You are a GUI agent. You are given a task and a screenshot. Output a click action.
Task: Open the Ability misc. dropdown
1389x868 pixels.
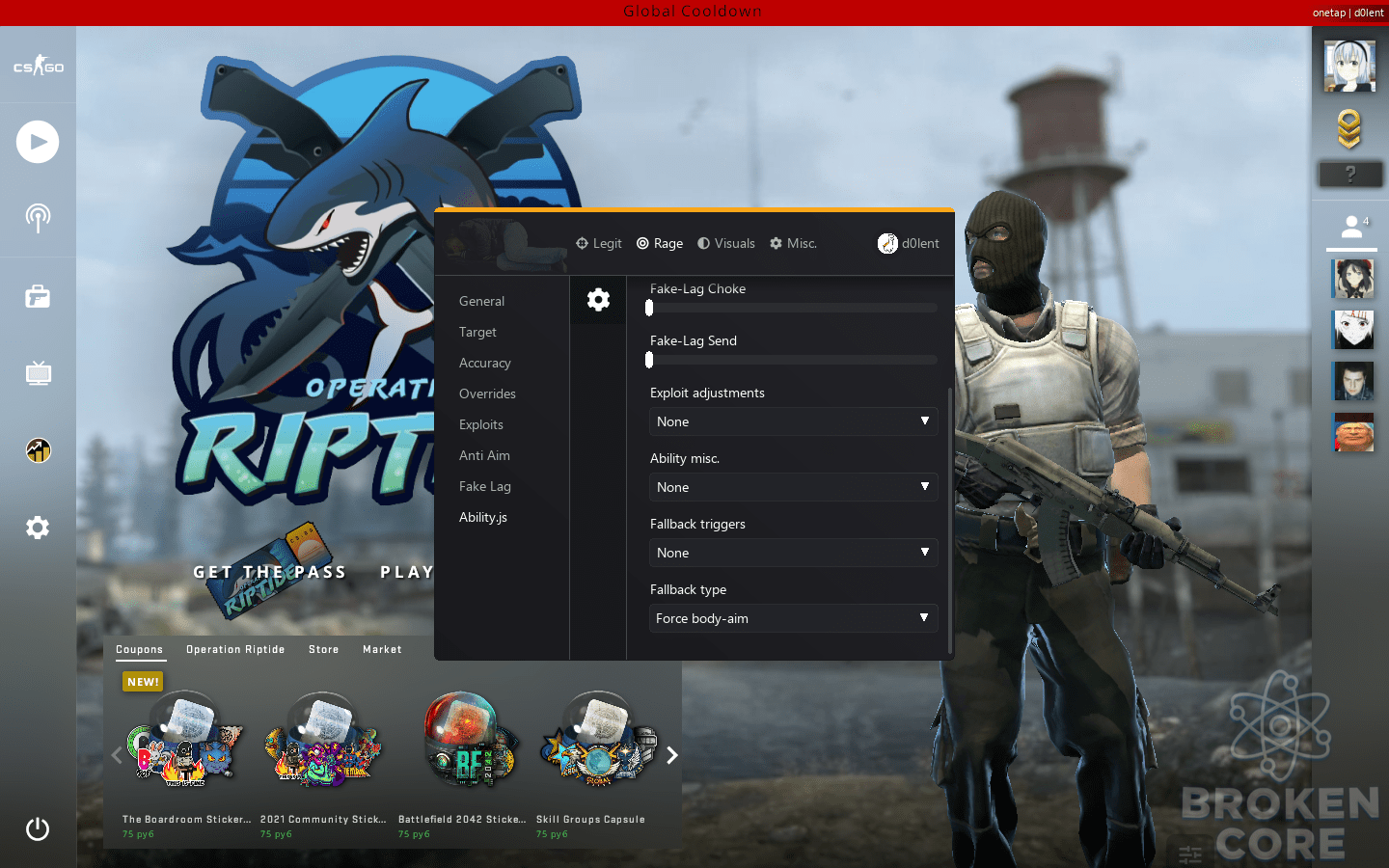pyautogui.click(x=794, y=487)
